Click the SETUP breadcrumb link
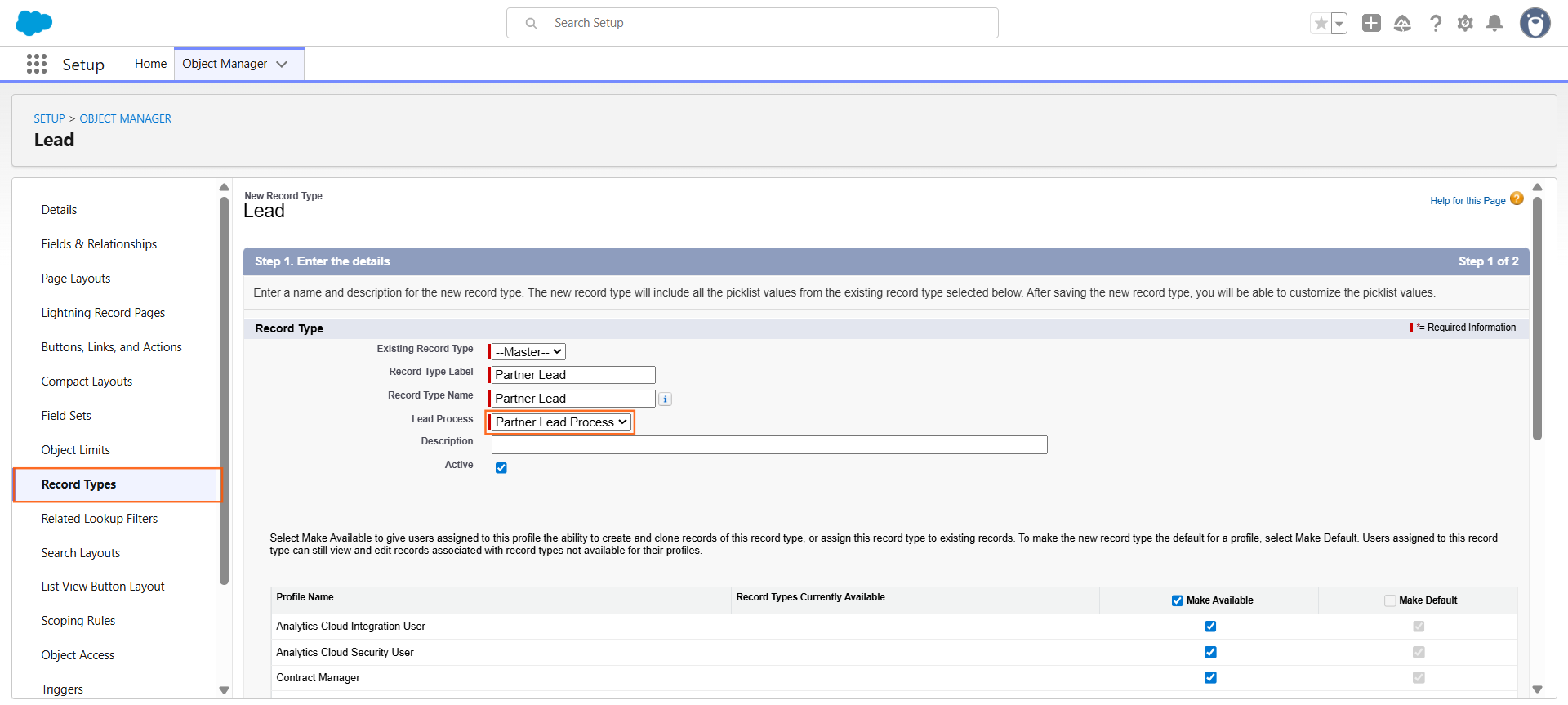 point(49,118)
